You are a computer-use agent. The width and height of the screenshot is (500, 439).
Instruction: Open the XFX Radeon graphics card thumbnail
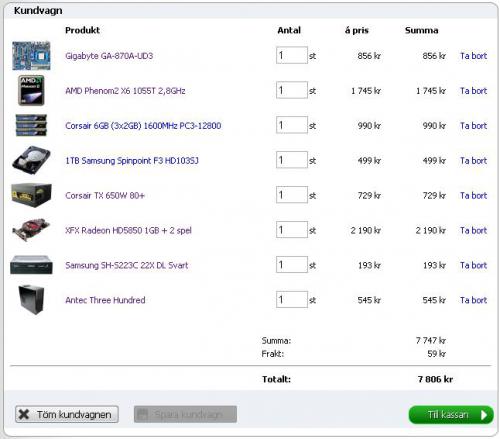click(x=31, y=230)
